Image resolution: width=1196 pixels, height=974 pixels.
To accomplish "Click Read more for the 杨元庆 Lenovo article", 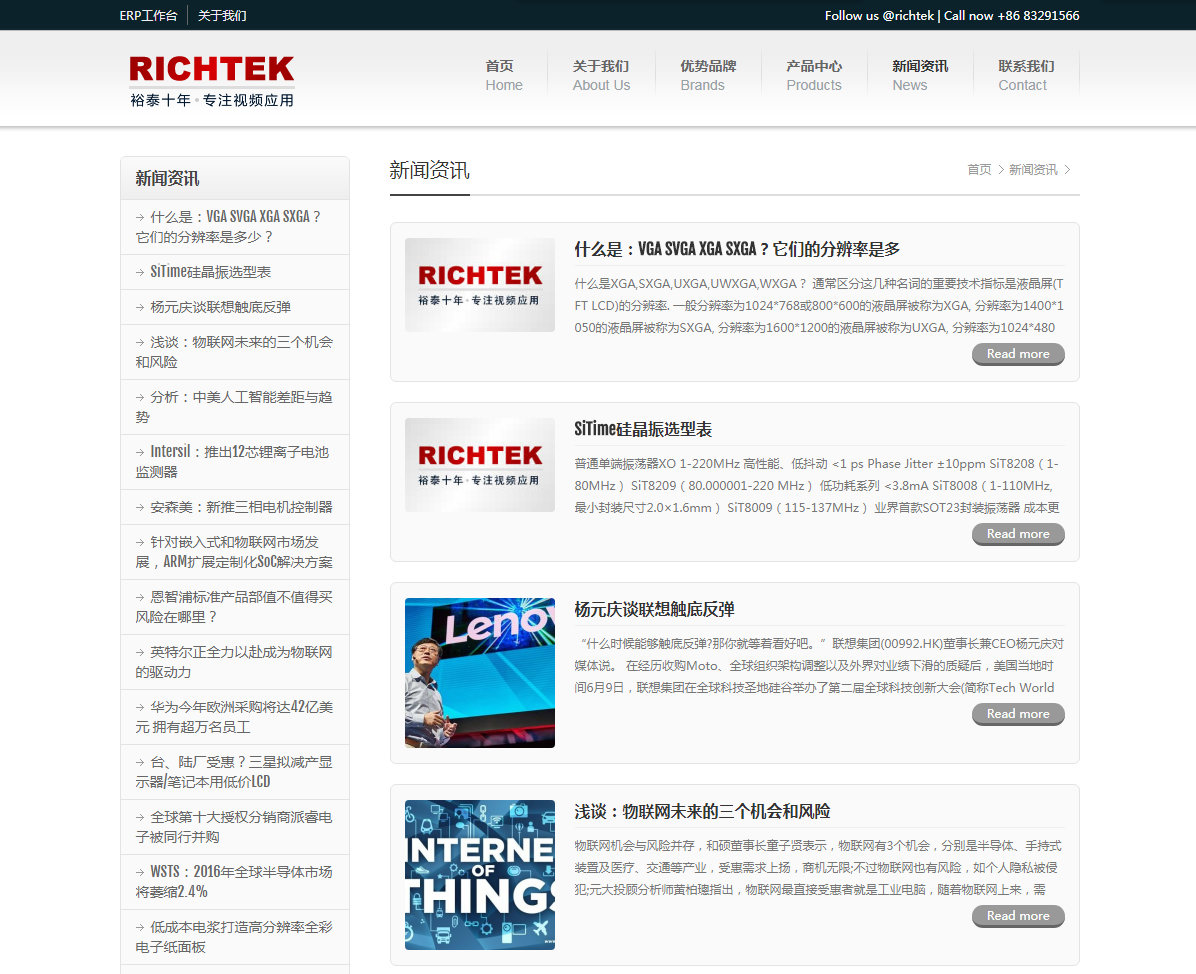I will [x=1018, y=714].
